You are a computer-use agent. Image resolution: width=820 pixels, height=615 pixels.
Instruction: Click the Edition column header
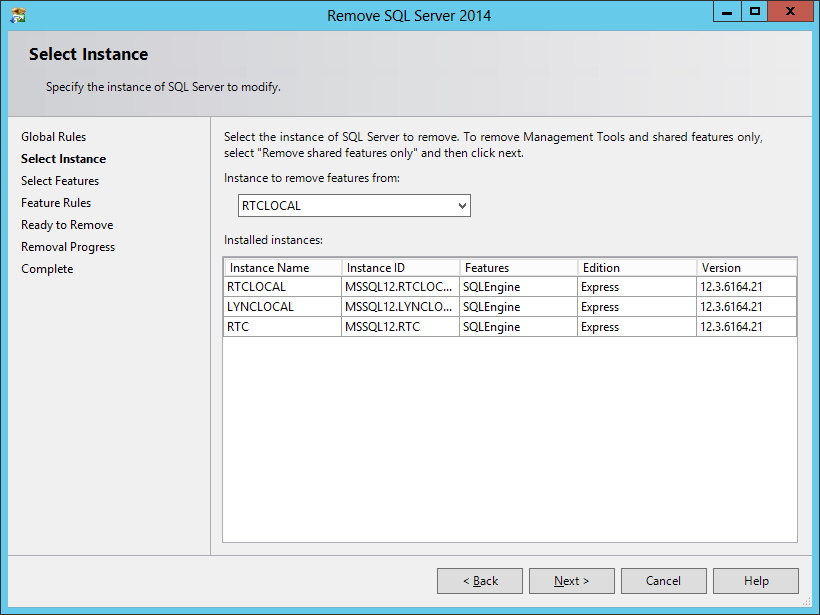(637, 268)
